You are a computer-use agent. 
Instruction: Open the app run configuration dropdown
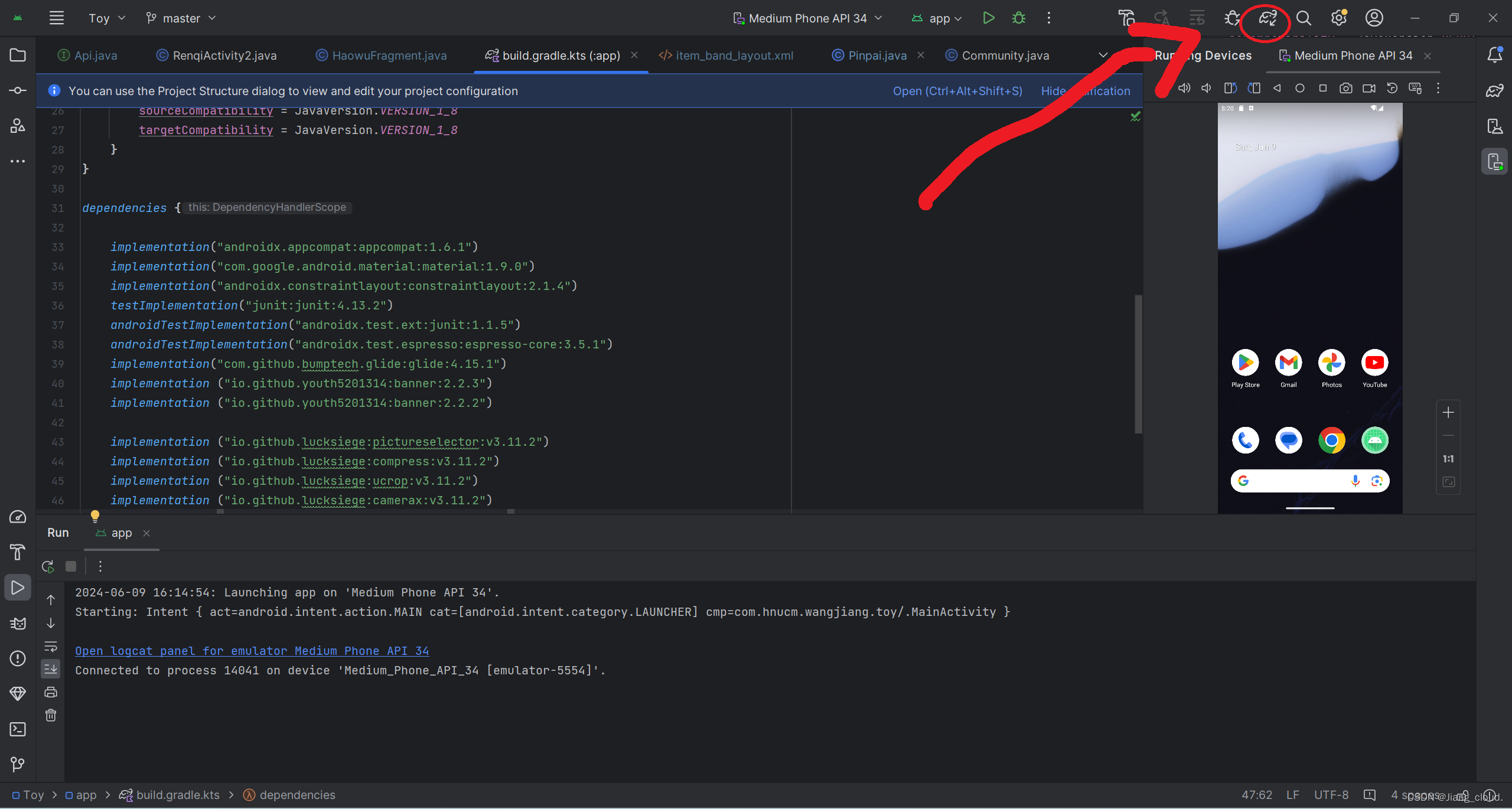pyautogui.click(x=937, y=18)
